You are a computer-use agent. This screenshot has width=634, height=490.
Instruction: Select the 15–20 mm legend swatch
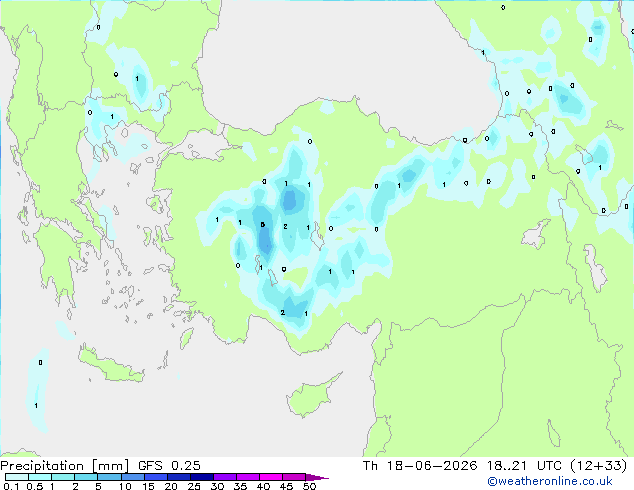pyautogui.click(x=156, y=477)
